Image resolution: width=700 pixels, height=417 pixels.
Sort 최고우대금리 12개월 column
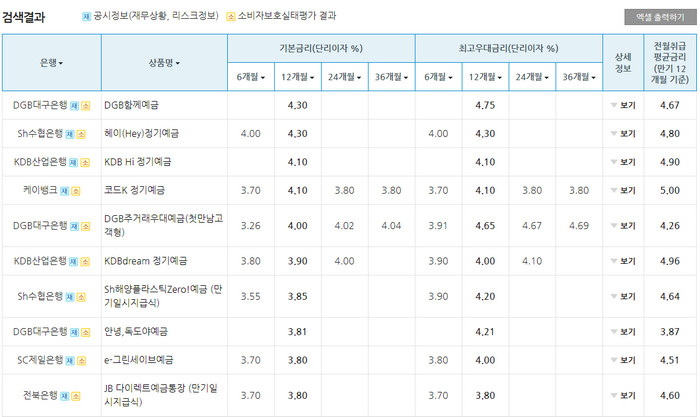point(485,77)
